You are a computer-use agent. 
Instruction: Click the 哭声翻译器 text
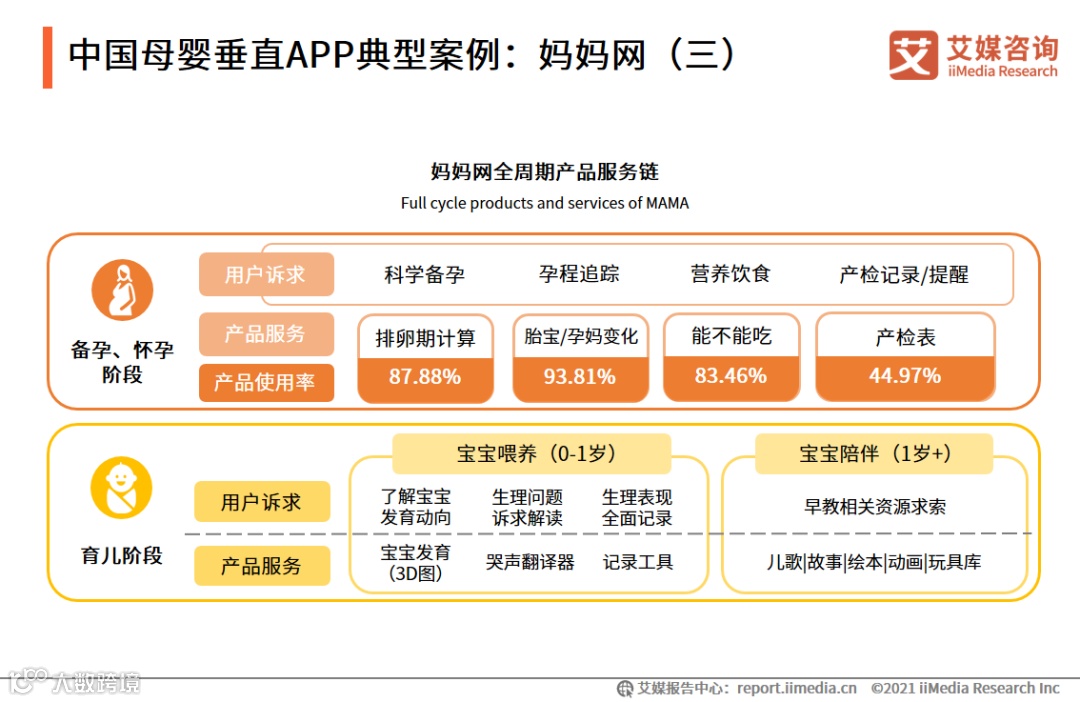[530, 562]
